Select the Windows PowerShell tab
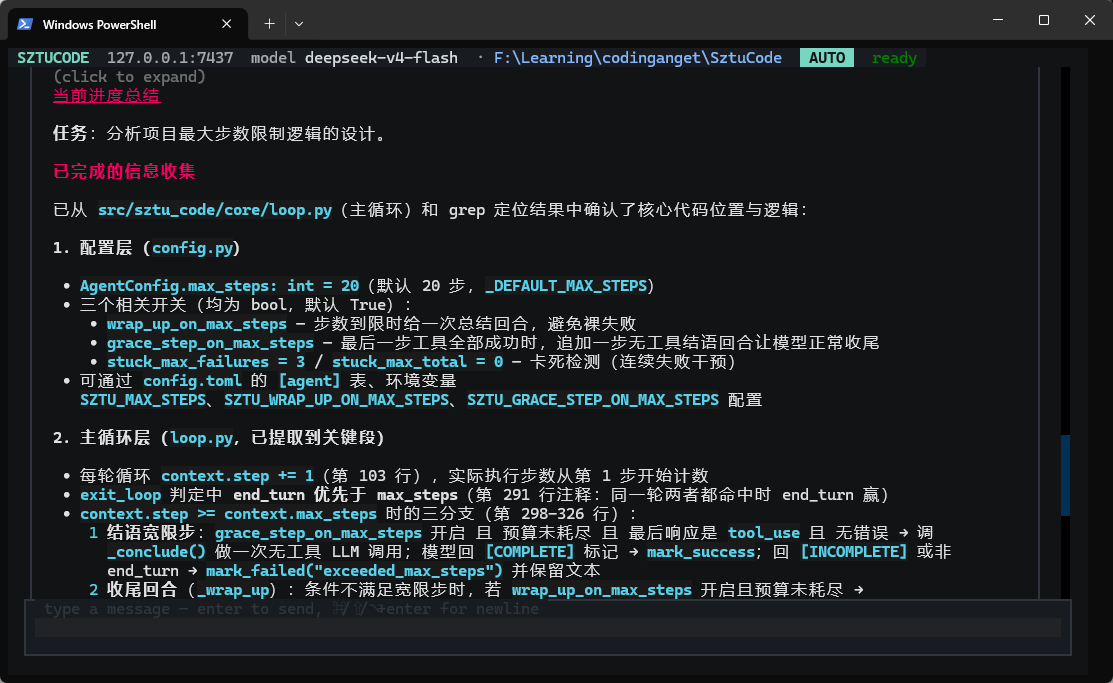This screenshot has width=1113, height=683. point(128,24)
